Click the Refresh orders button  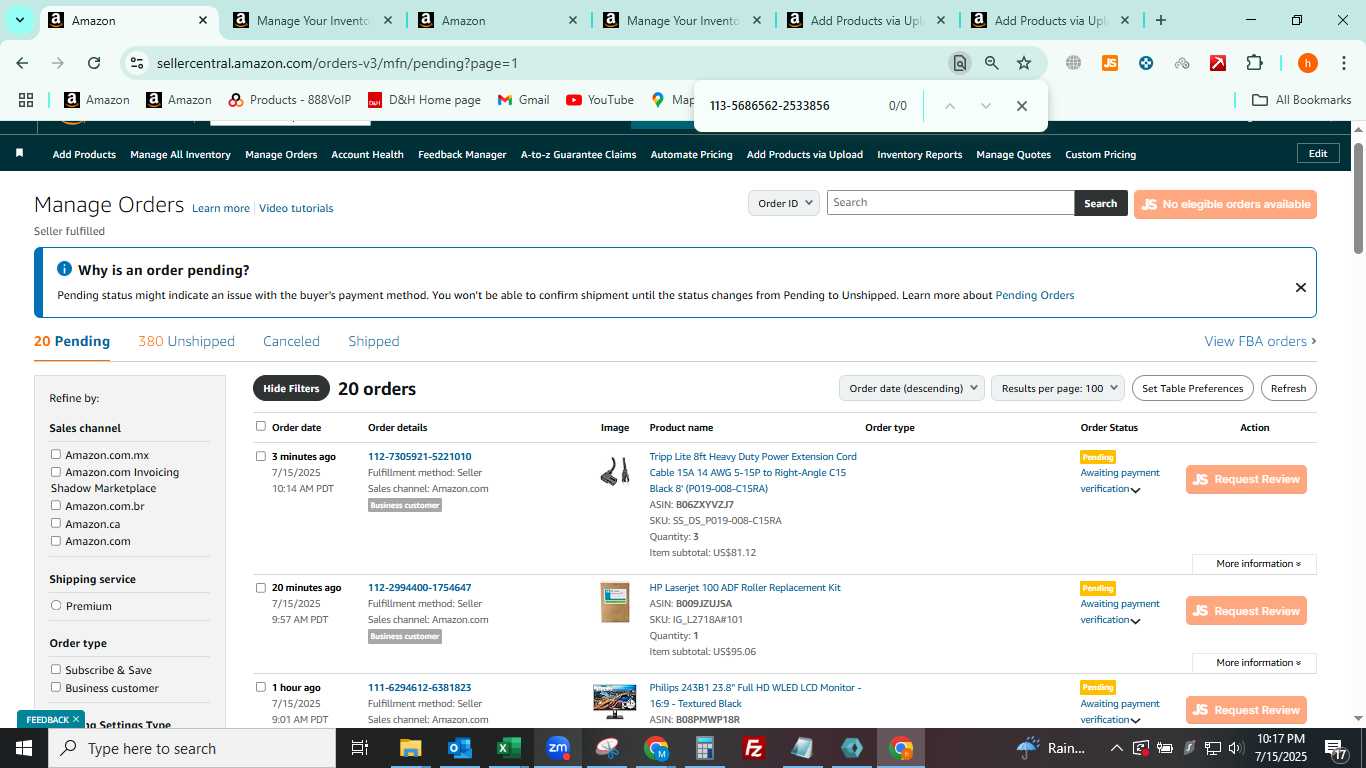click(1288, 388)
